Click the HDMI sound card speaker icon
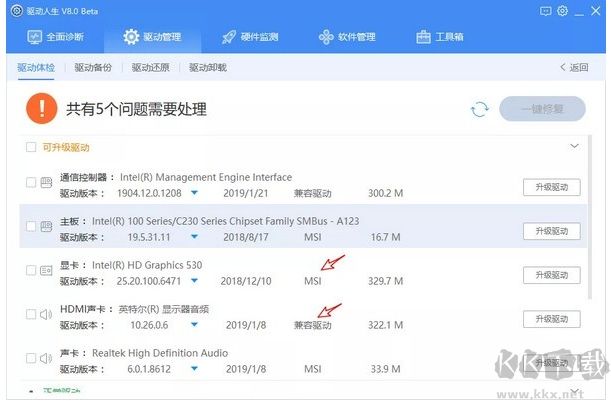The width and height of the screenshot is (611, 401). point(46,317)
